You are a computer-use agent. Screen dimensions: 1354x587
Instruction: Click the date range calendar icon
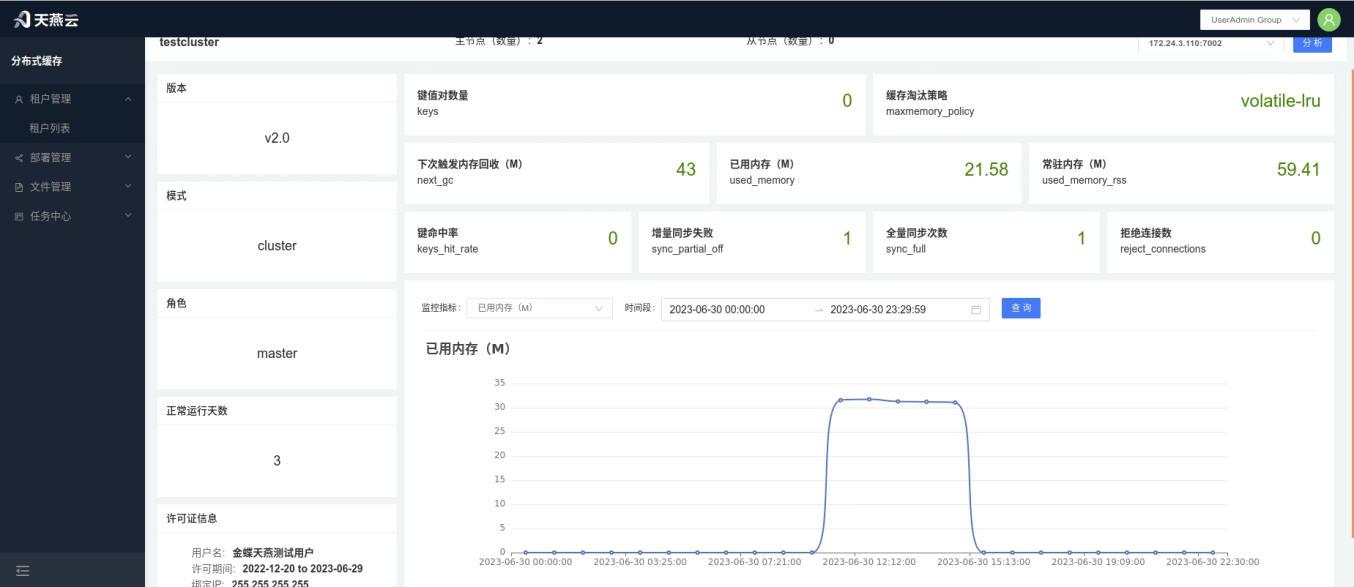pyautogui.click(x=976, y=309)
